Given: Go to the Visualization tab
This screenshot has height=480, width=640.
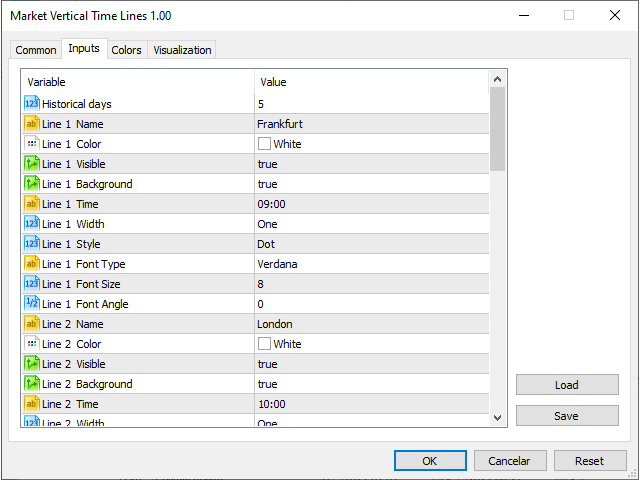Looking at the screenshot, I should (182, 50).
